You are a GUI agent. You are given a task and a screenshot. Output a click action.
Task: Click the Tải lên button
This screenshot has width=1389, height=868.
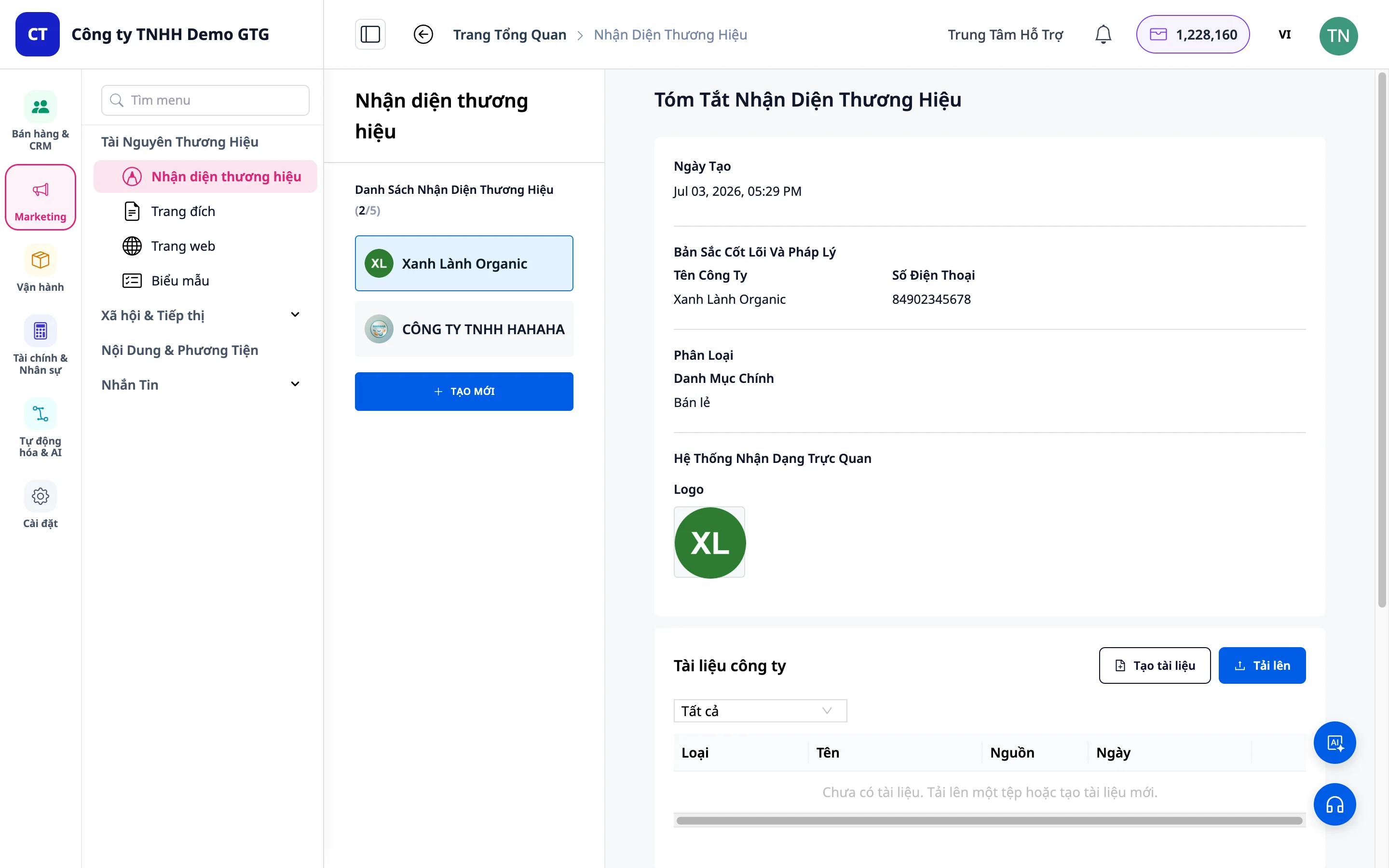(1262, 665)
